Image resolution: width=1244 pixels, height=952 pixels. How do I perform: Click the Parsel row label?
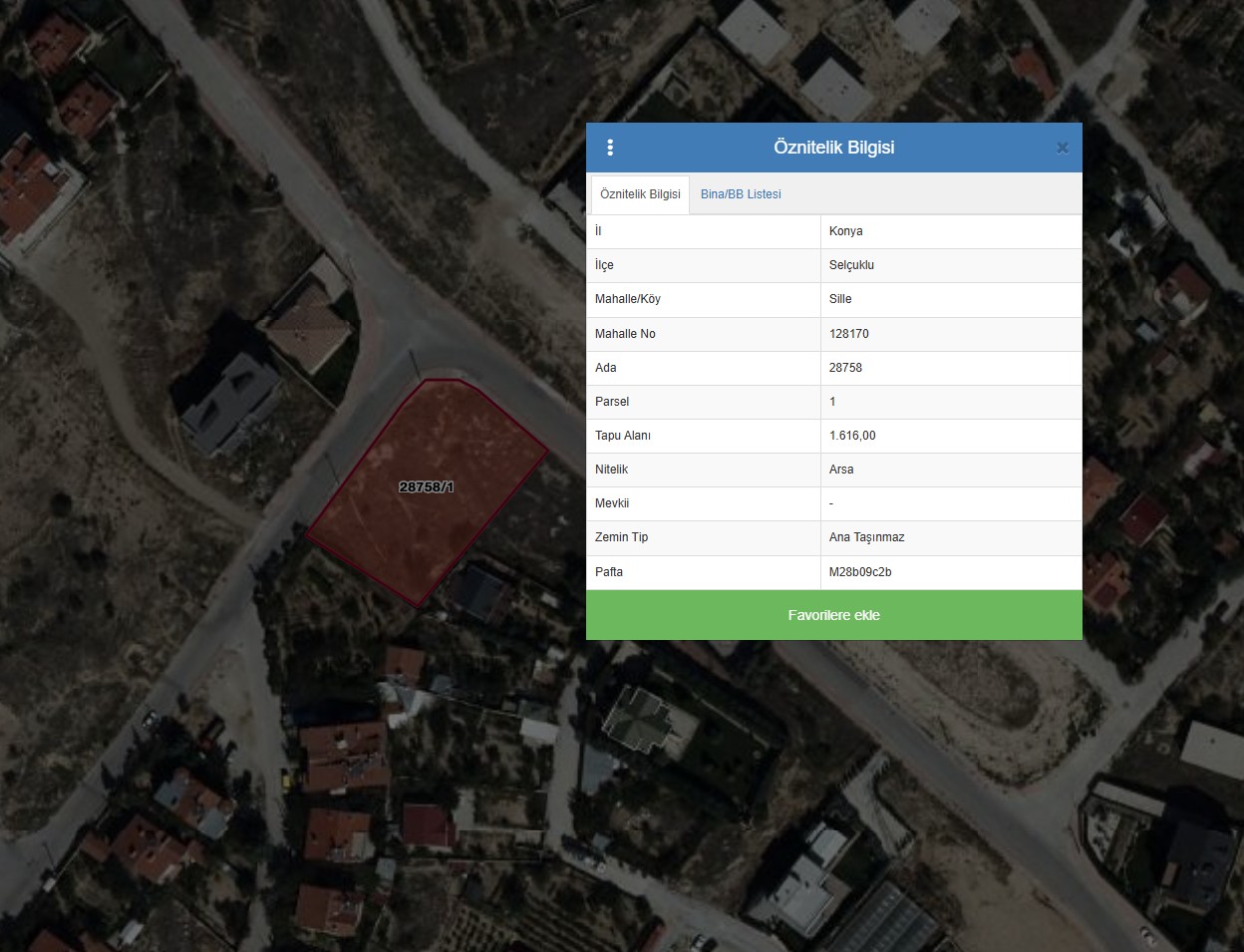coord(612,402)
